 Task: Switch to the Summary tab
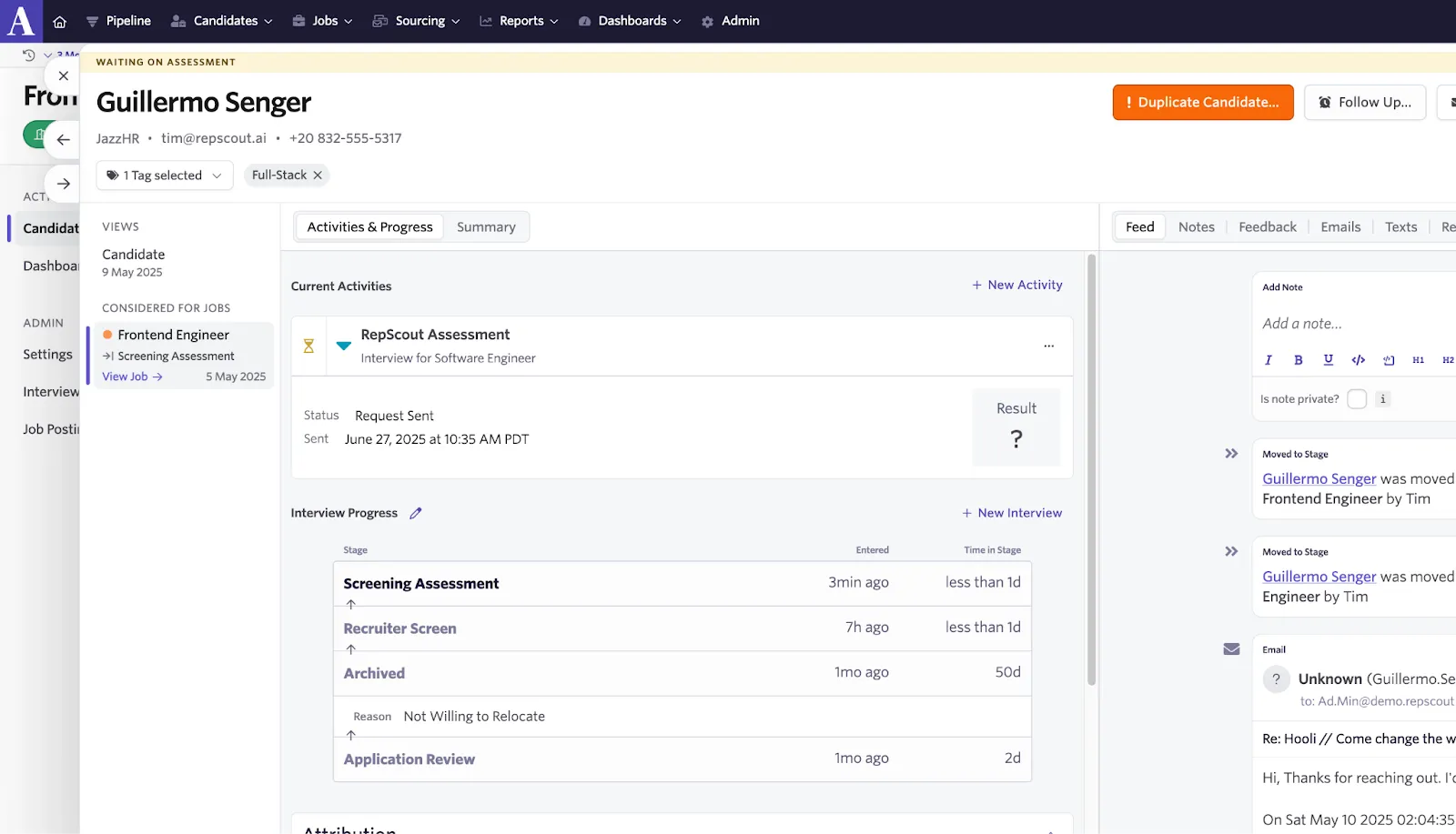coord(486,227)
